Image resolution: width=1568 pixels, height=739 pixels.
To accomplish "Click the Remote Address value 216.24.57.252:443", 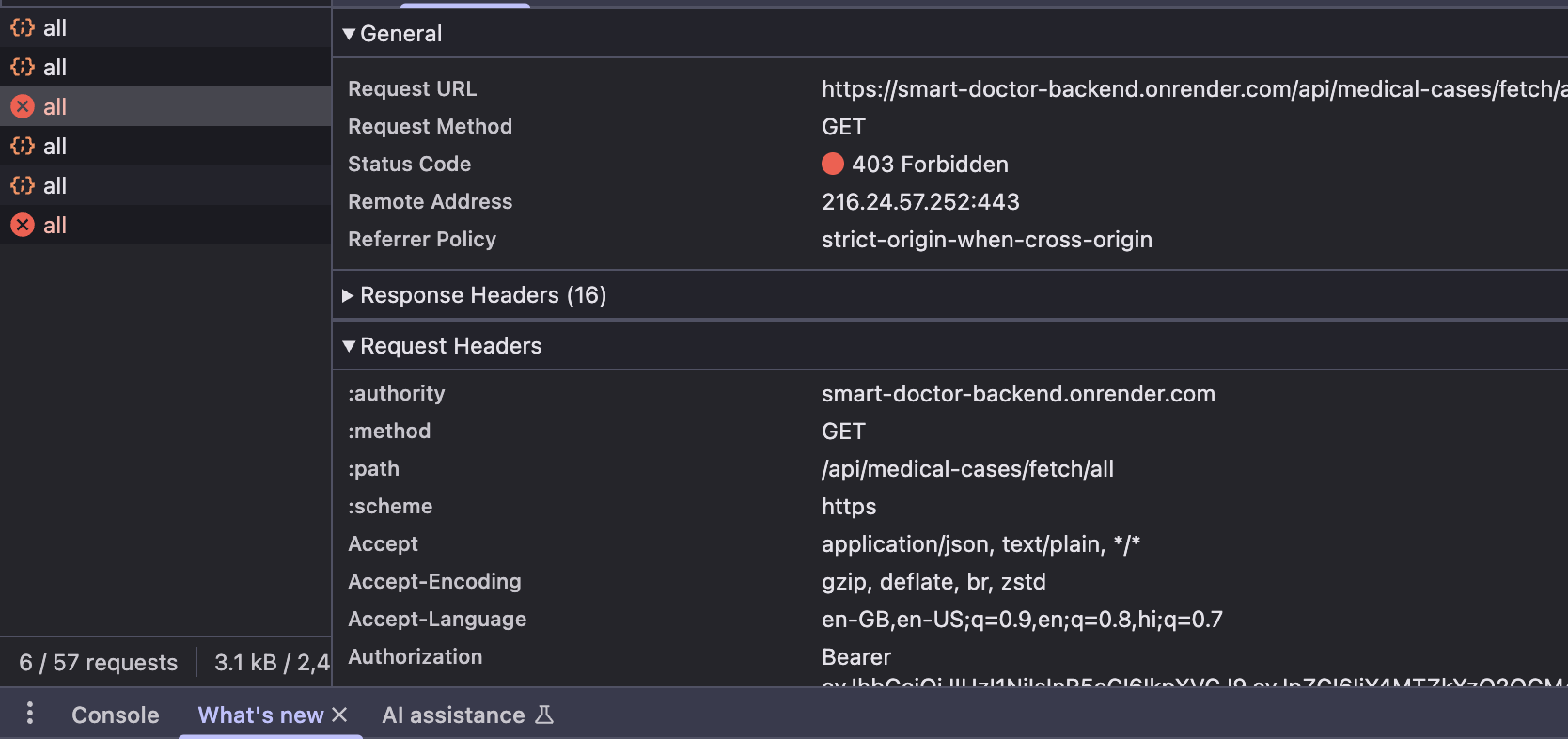I will 920,202.
